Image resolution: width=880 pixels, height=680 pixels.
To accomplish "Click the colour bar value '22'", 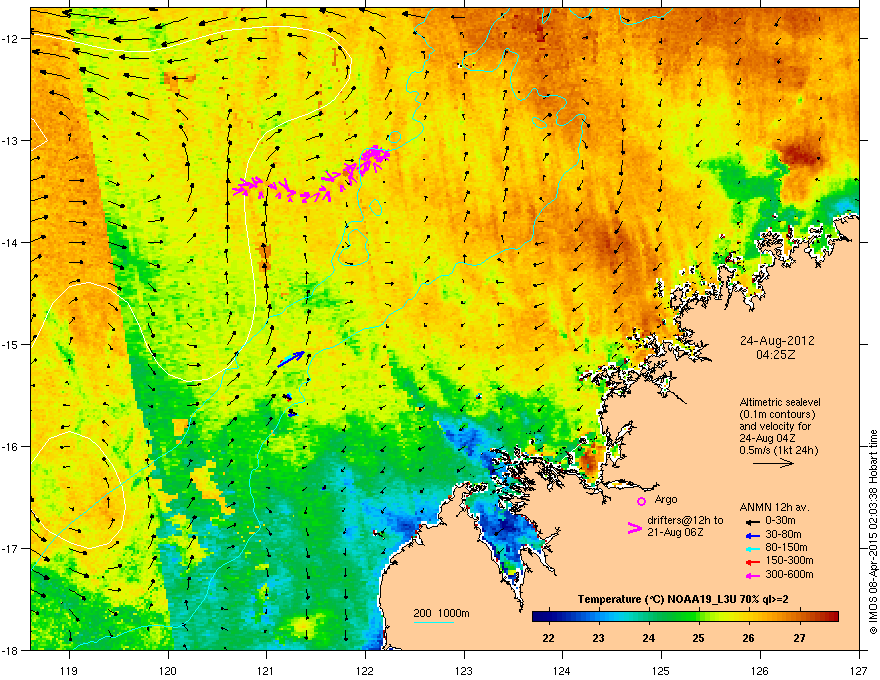I will tap(548, 638).
